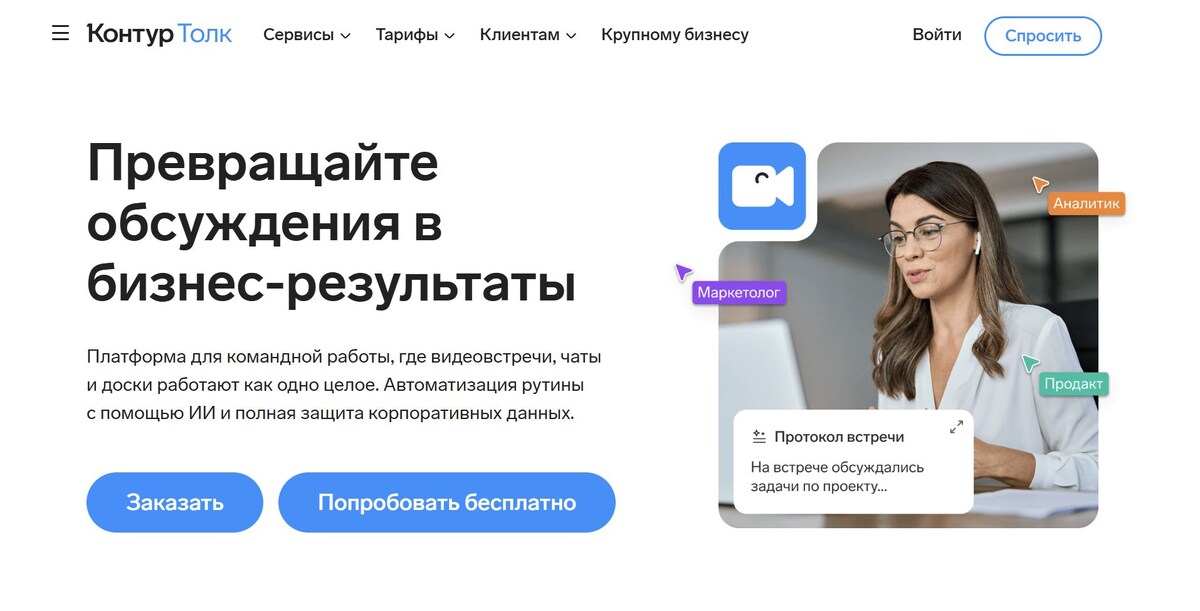The image size is (1200, 611).
Task: Click the orange cursor arrow above Аналитик
Action: point(1040,184)
